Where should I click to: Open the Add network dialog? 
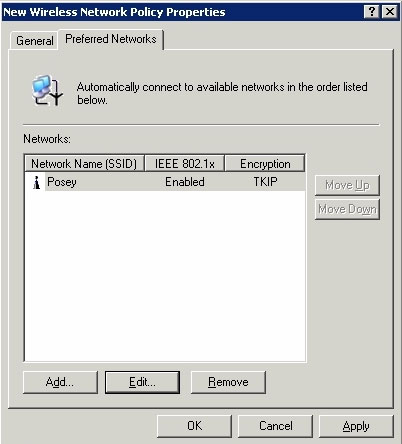(x=60, y=382)
